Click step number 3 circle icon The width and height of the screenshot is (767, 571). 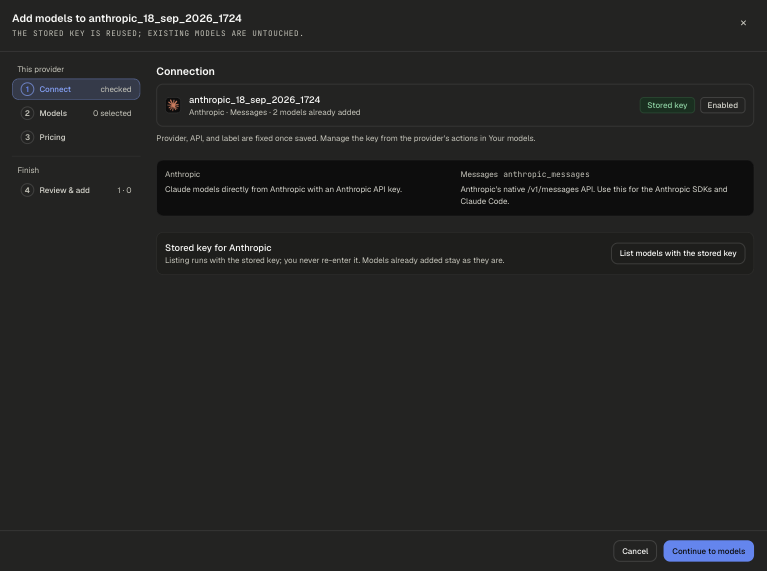(x=27, y=137)
